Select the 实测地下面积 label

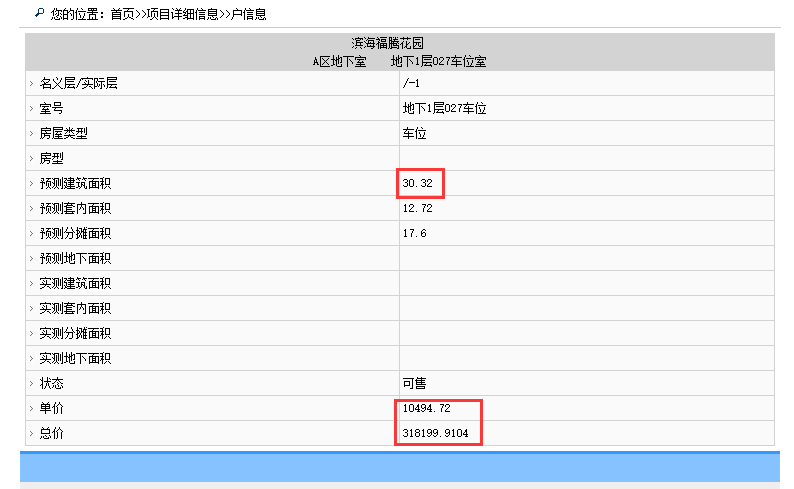pyautogui.click(x=75, y=358)
